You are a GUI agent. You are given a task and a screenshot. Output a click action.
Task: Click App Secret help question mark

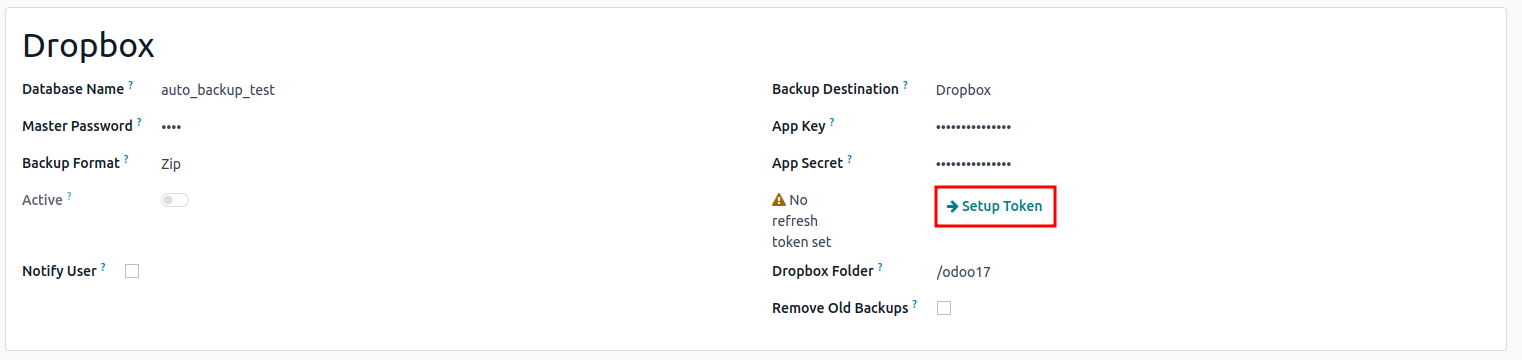click(851, 159)
